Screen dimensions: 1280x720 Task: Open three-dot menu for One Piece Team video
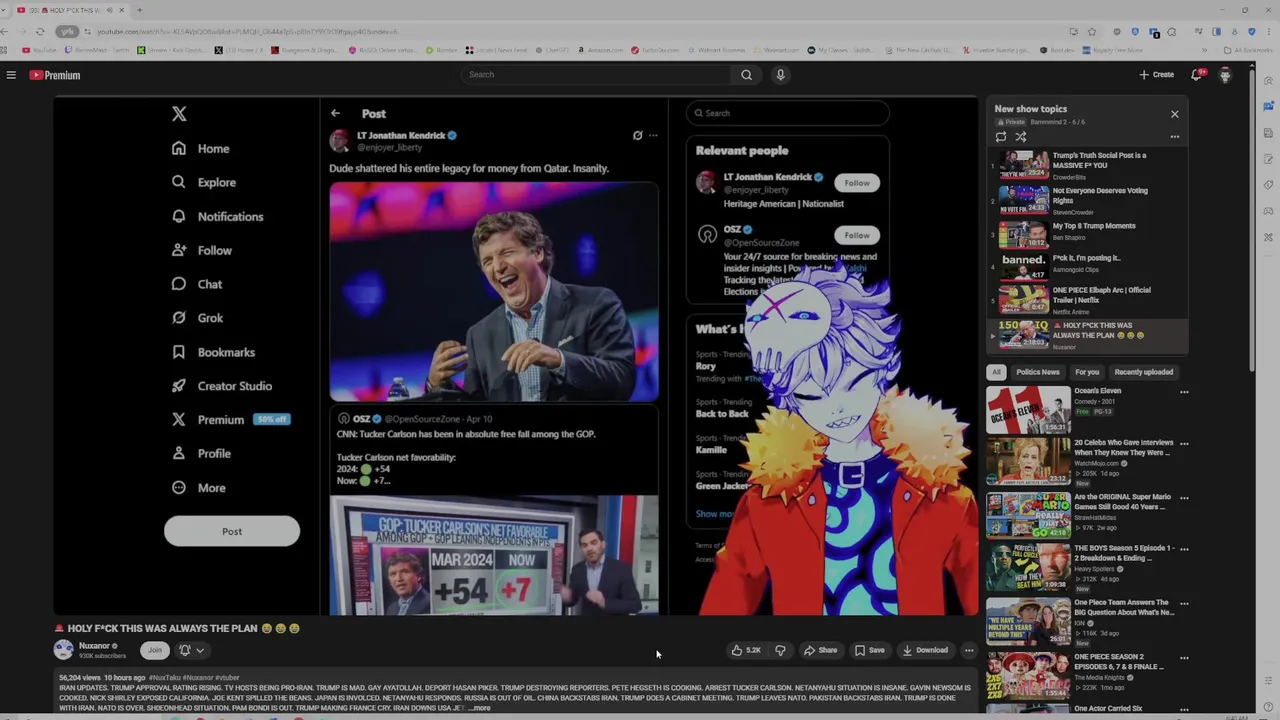click(1184, 603)
